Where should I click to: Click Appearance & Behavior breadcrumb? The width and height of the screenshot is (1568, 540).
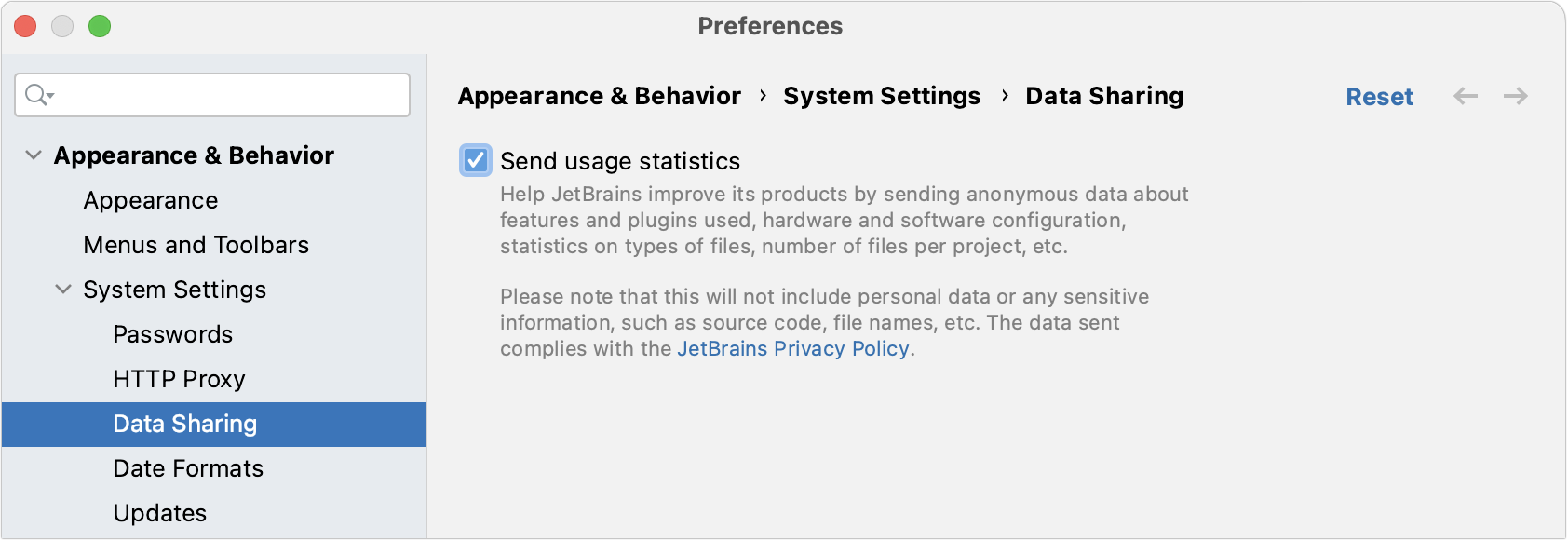(599, 96)
